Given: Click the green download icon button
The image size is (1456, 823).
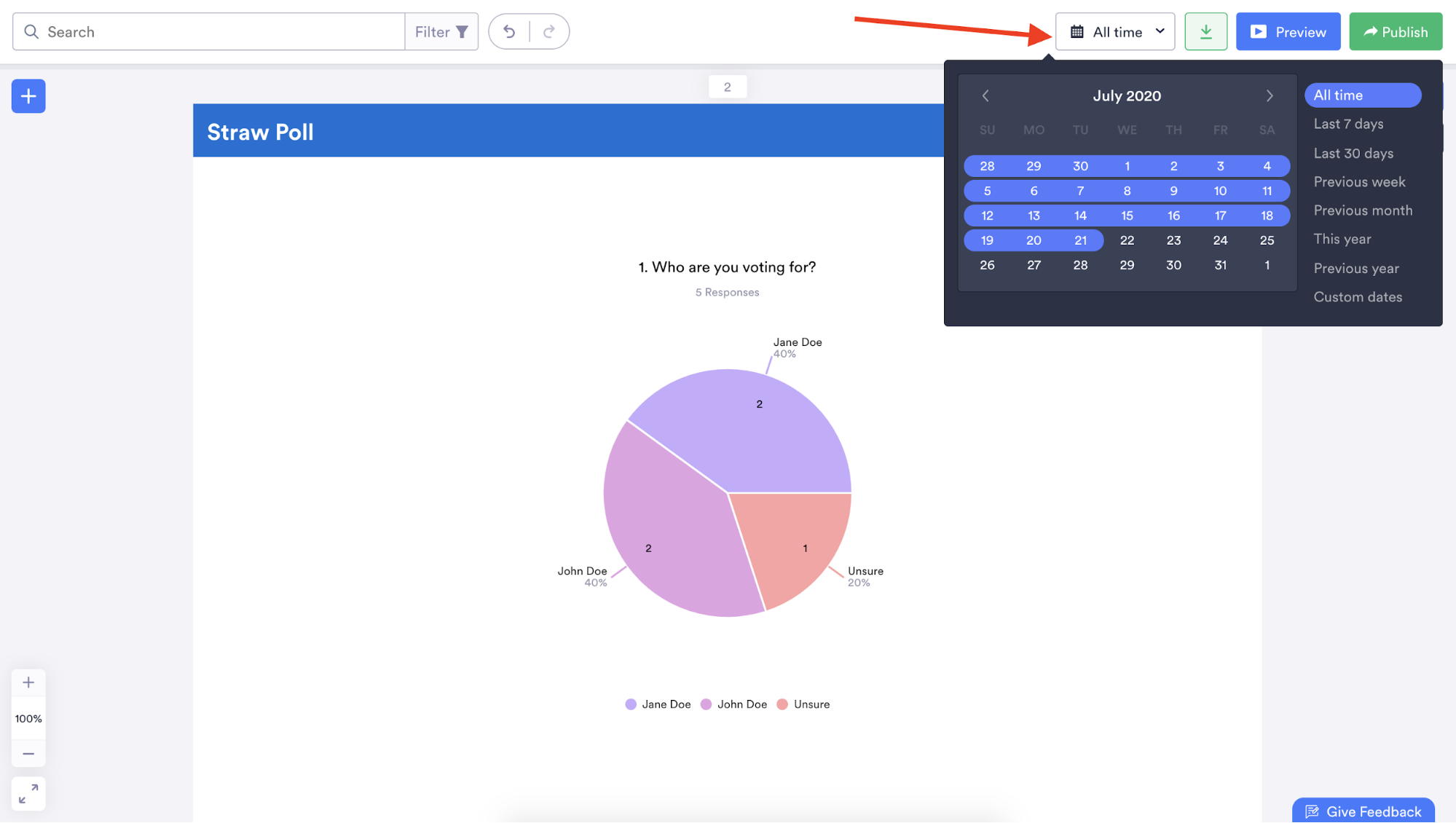Looking at the screenshot, I should pos(1205,32).
